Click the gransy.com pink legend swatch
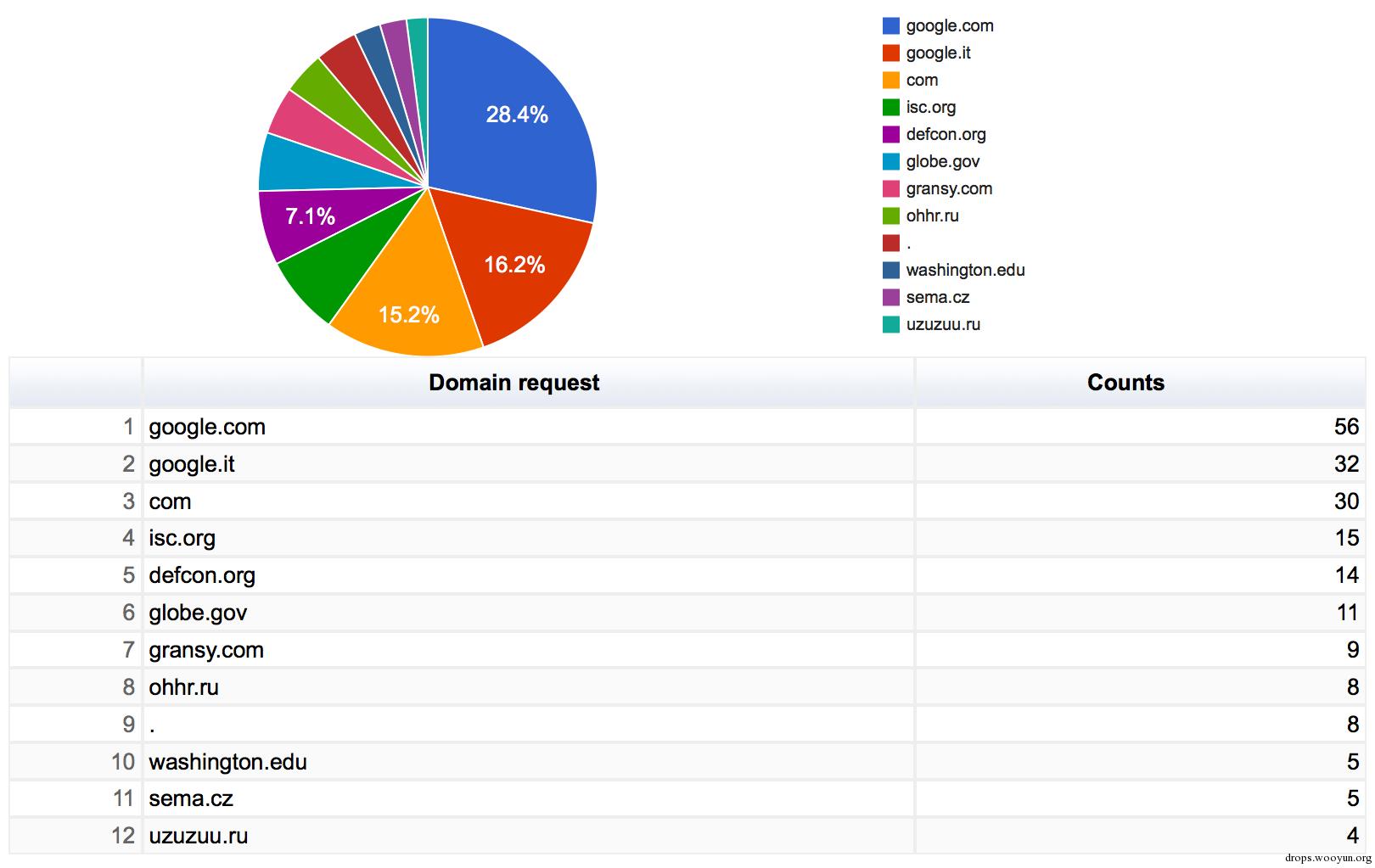 (890, 189)
